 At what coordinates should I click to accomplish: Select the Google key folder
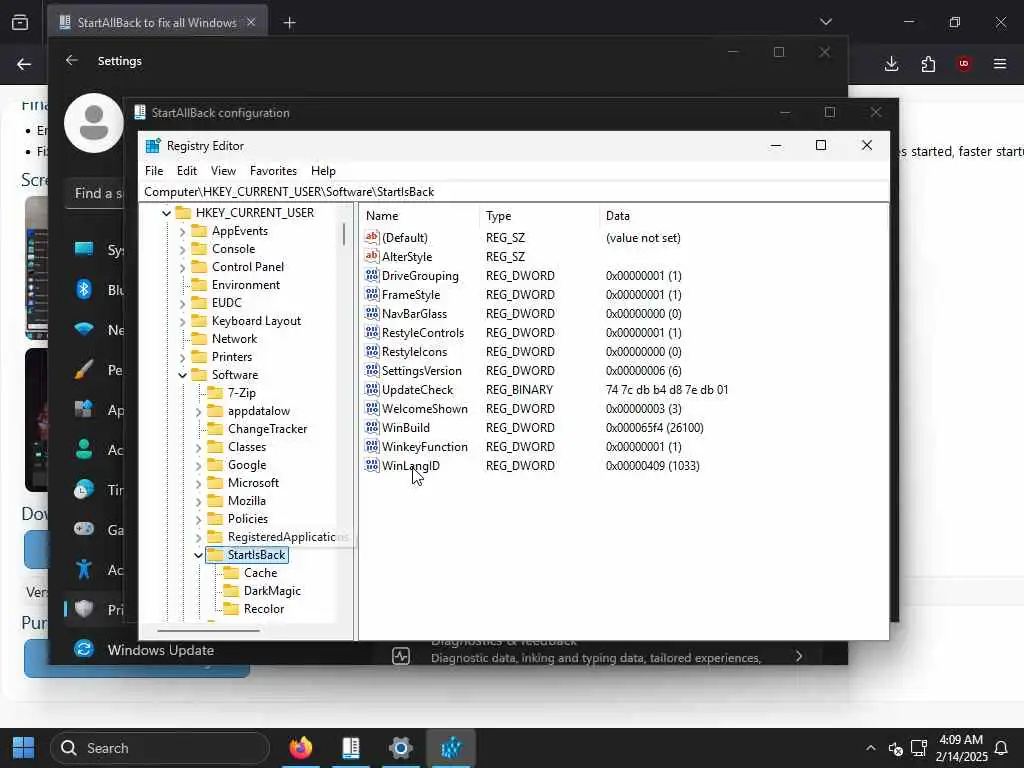(x=247, y=465)
